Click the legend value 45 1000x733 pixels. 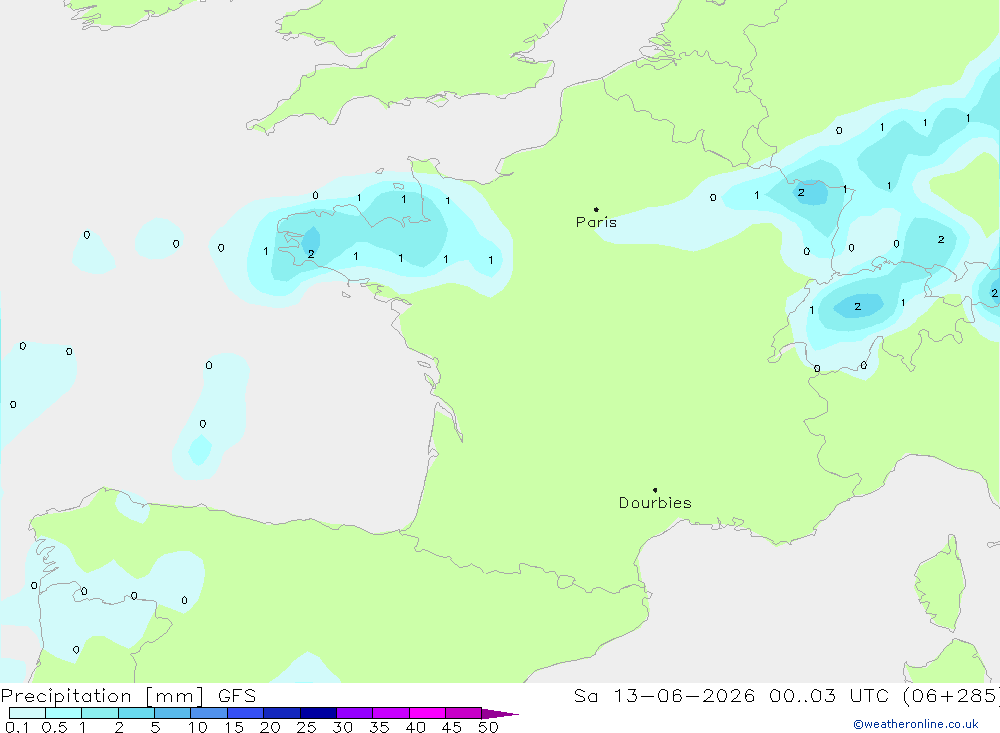pyautogui.click(x=452, y=727)
